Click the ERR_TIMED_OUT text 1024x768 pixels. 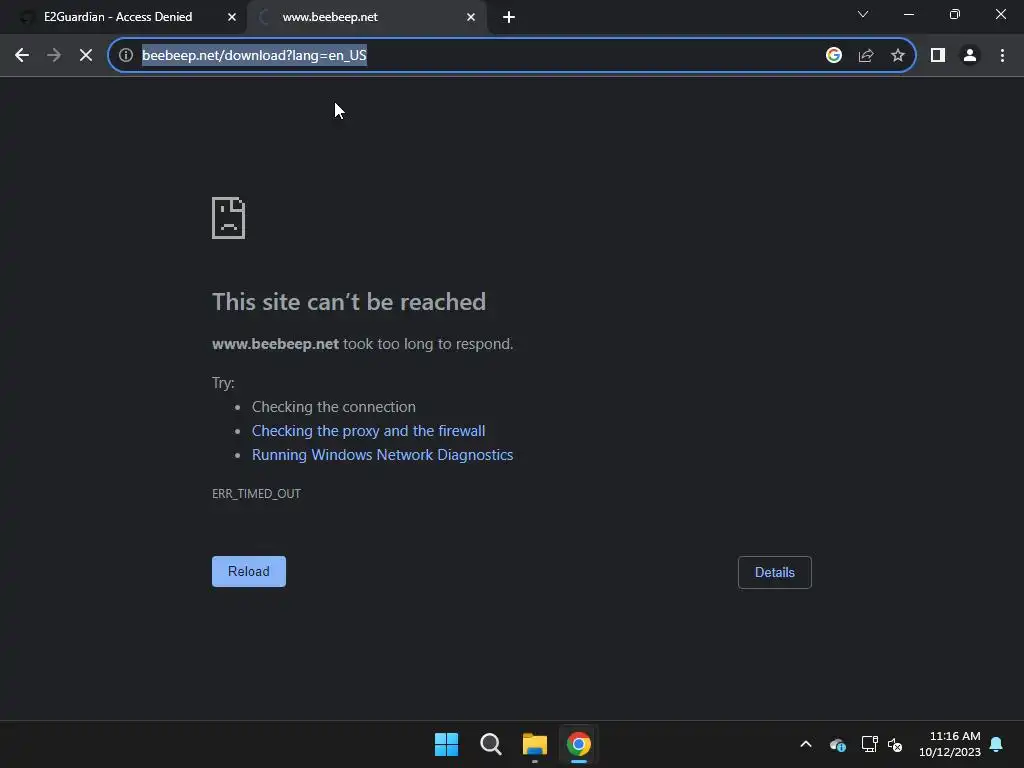(x=257, y=494)
